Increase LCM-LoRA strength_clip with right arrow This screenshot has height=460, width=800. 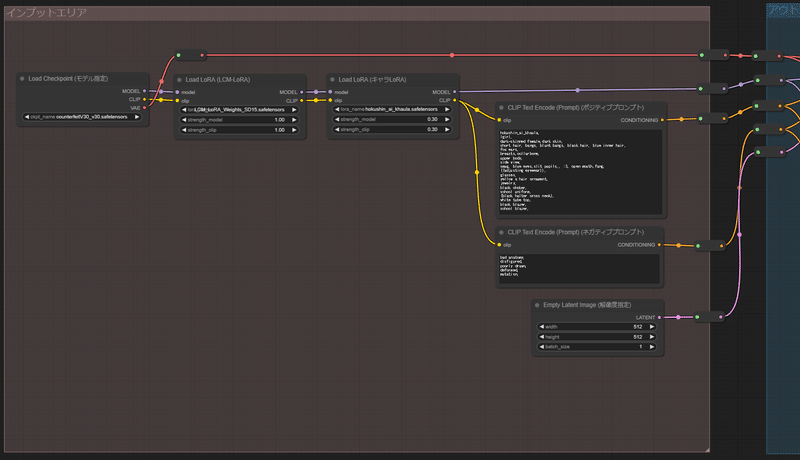click(294, 130)
